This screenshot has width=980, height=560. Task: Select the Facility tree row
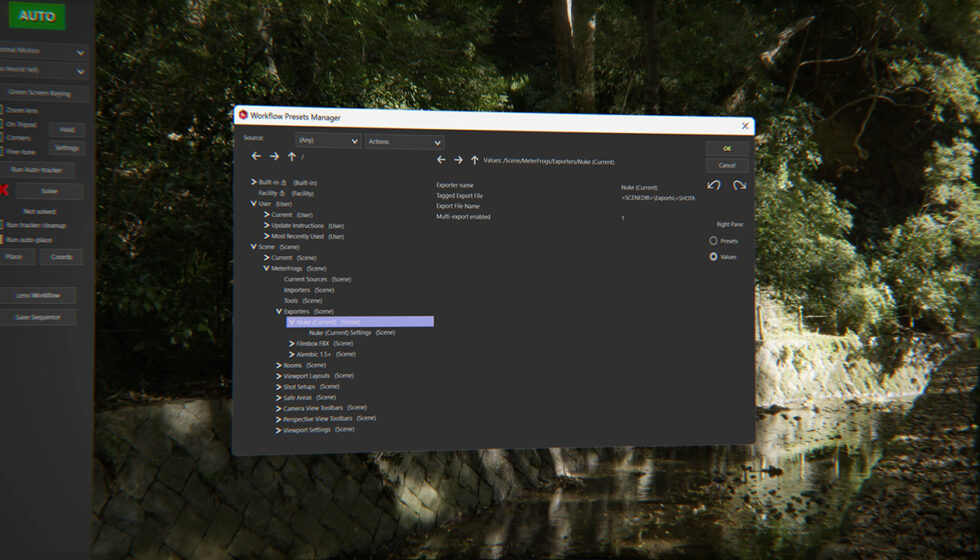[x=286, y=193]
